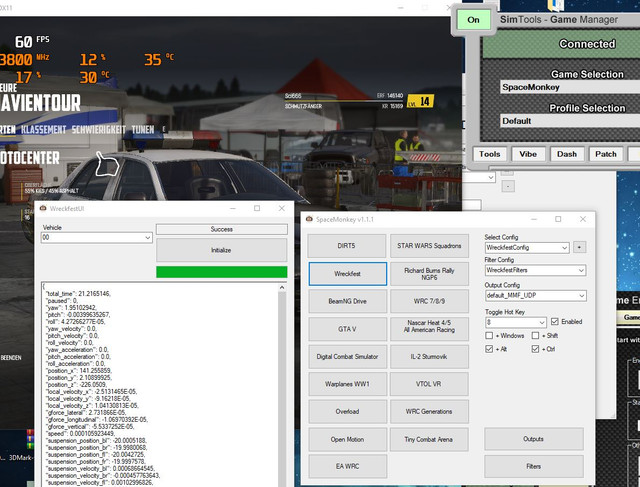640x487 pixels.
Task: Select TUNEN in the game menu
Action: tap(143, 130)
